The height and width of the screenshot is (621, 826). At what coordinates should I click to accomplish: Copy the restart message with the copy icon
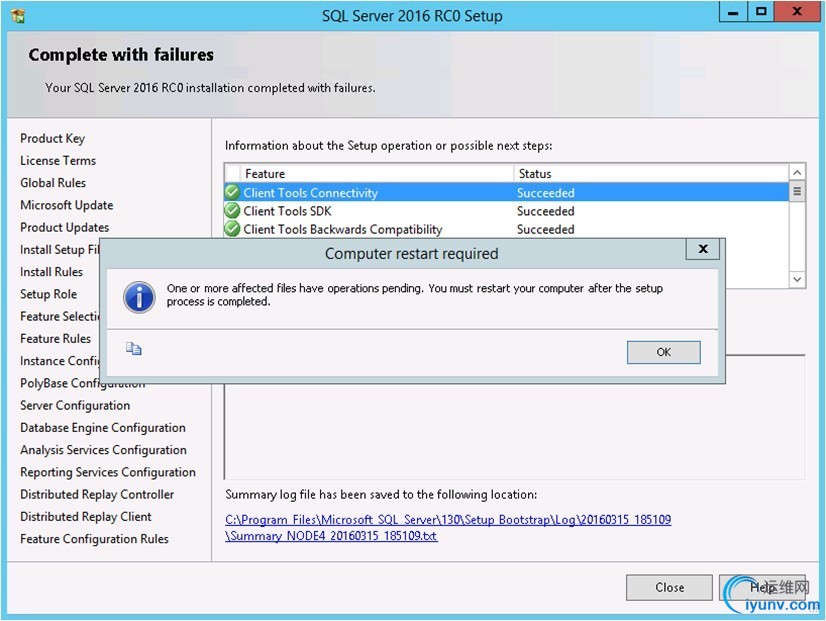[x=133, y=349]
